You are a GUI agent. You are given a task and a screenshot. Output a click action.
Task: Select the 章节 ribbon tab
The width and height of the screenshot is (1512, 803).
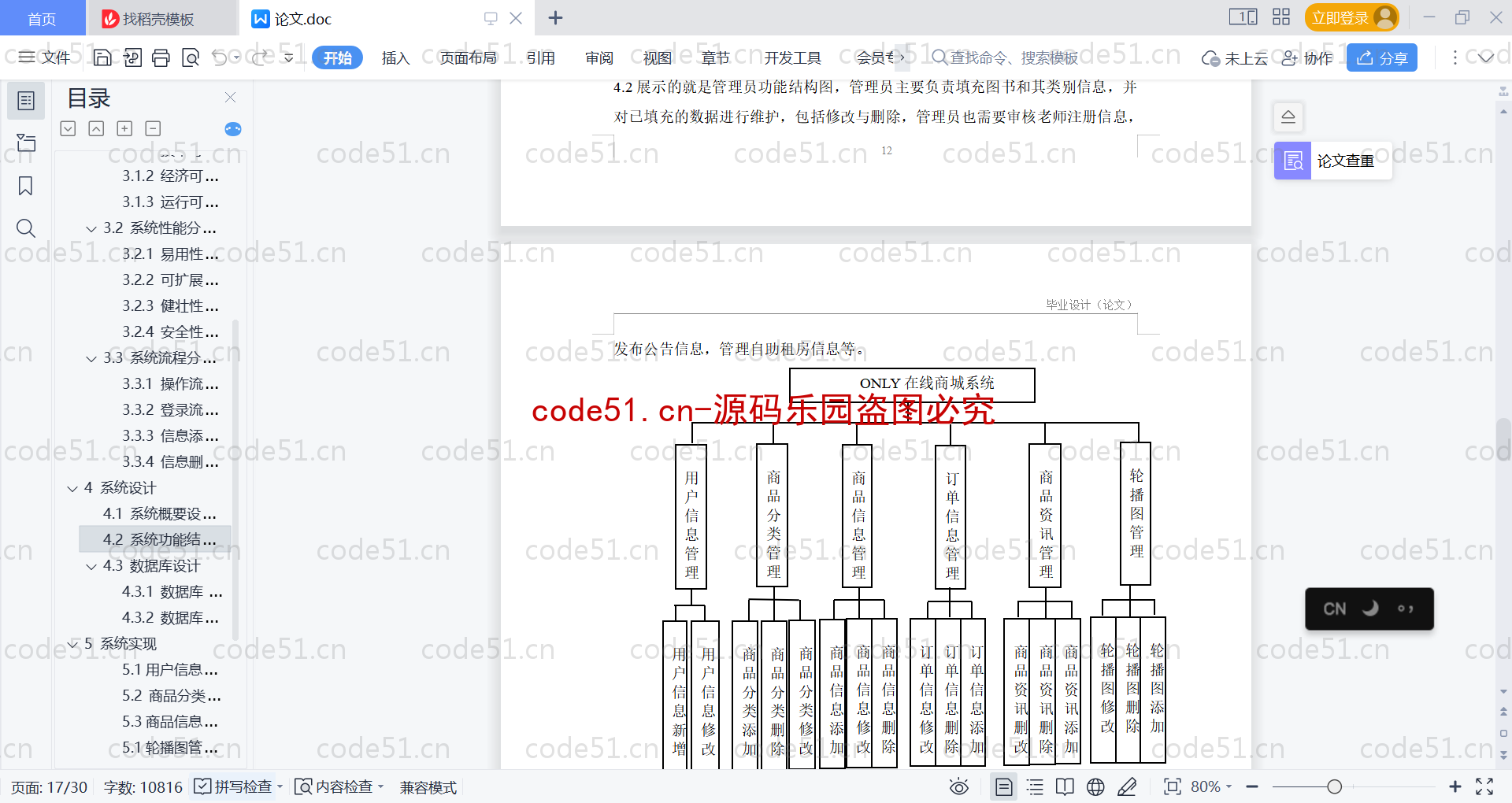(716, 57)
